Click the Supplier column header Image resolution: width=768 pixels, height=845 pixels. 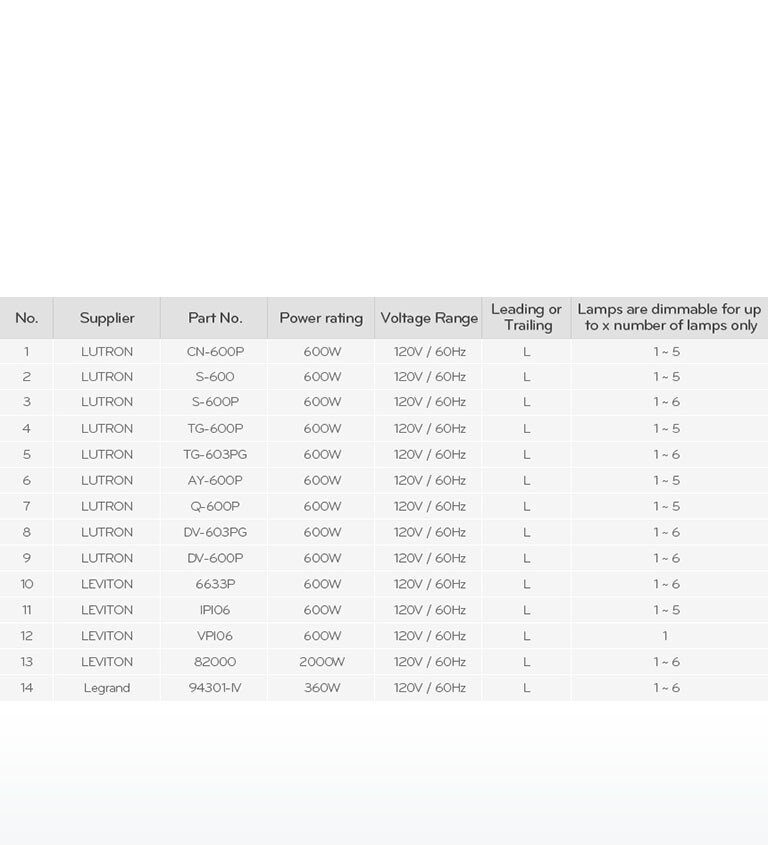click(107, 318)
